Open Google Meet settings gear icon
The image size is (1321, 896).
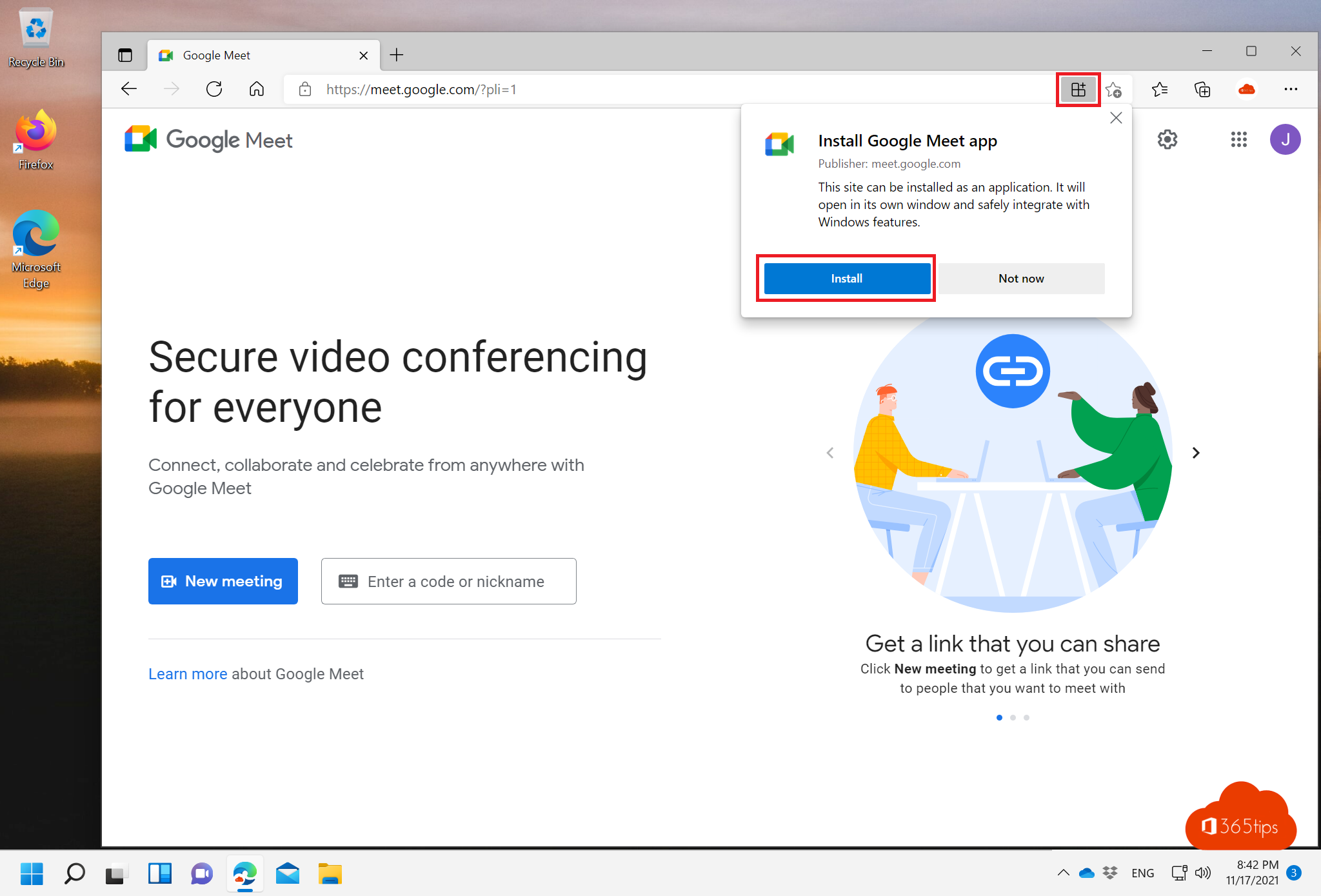(1167, 139)
